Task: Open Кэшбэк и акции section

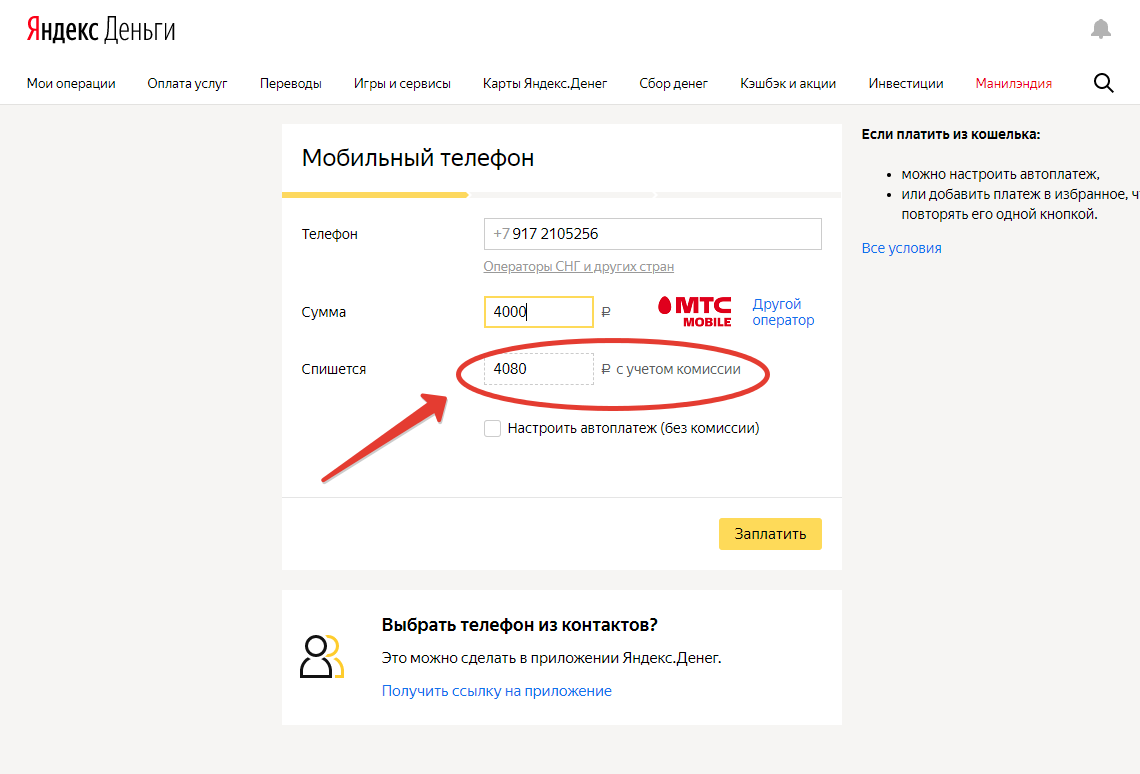Action: click(x=788, y=84)
